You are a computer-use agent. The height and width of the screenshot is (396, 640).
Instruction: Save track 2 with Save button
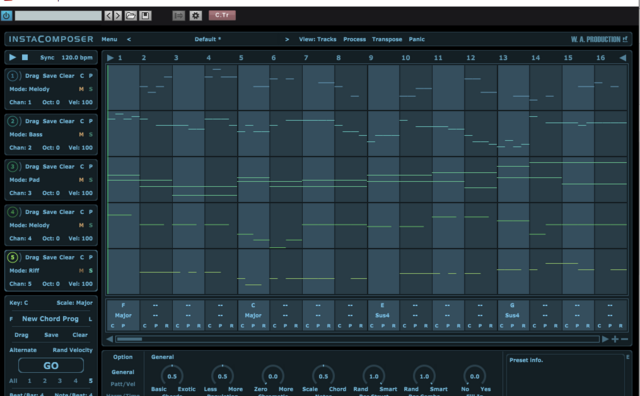point(50,121)
